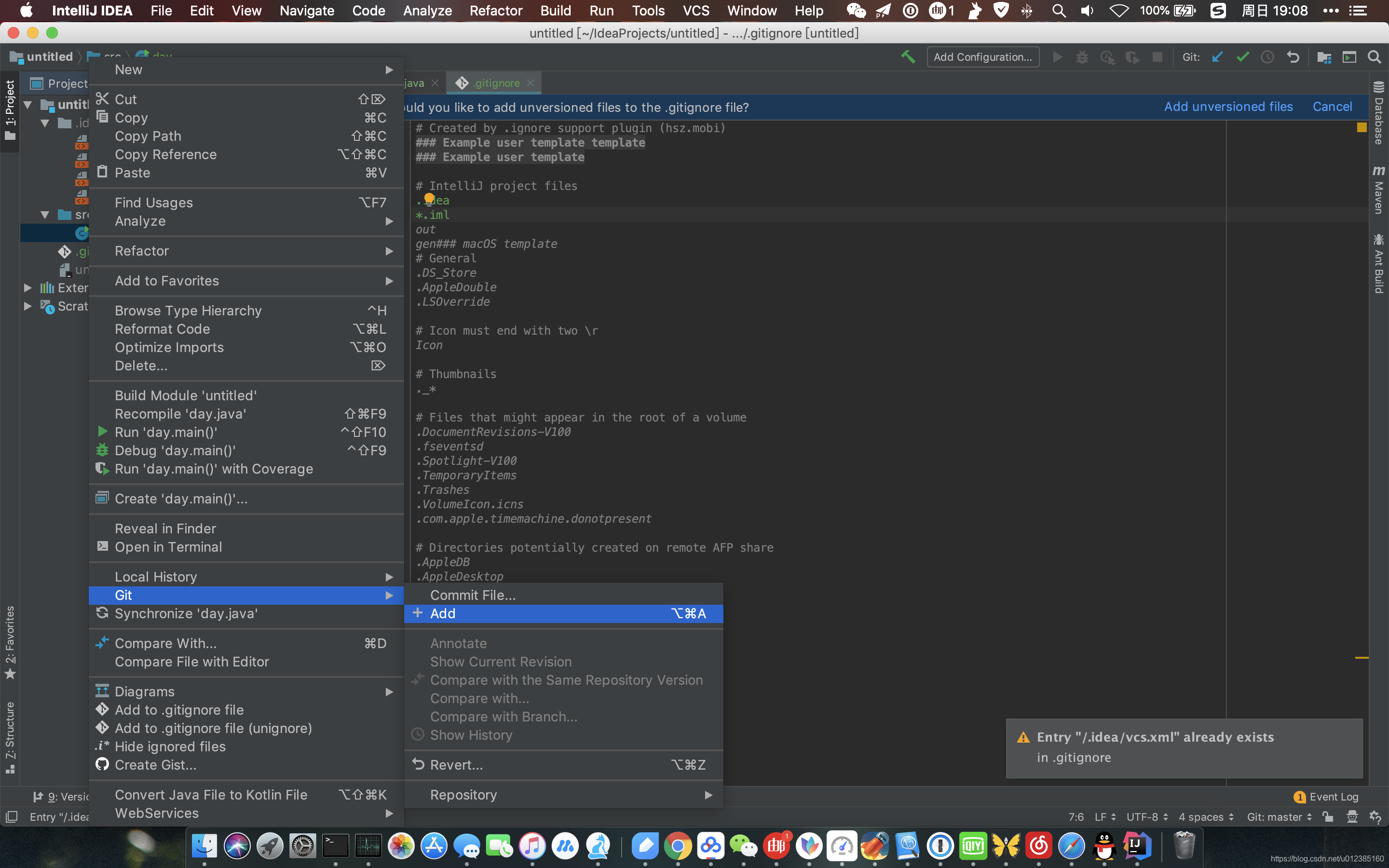Click the yellow intention bulb in editor
The width and height of the screenshot is (1389, 868).
429,199
